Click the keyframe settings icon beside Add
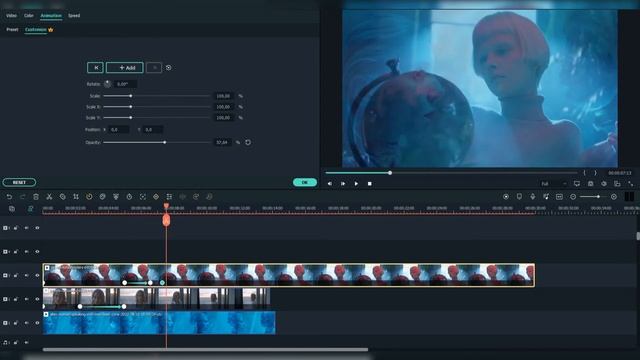The width and height of the screenshot is (640, 360). click(169, 68)
